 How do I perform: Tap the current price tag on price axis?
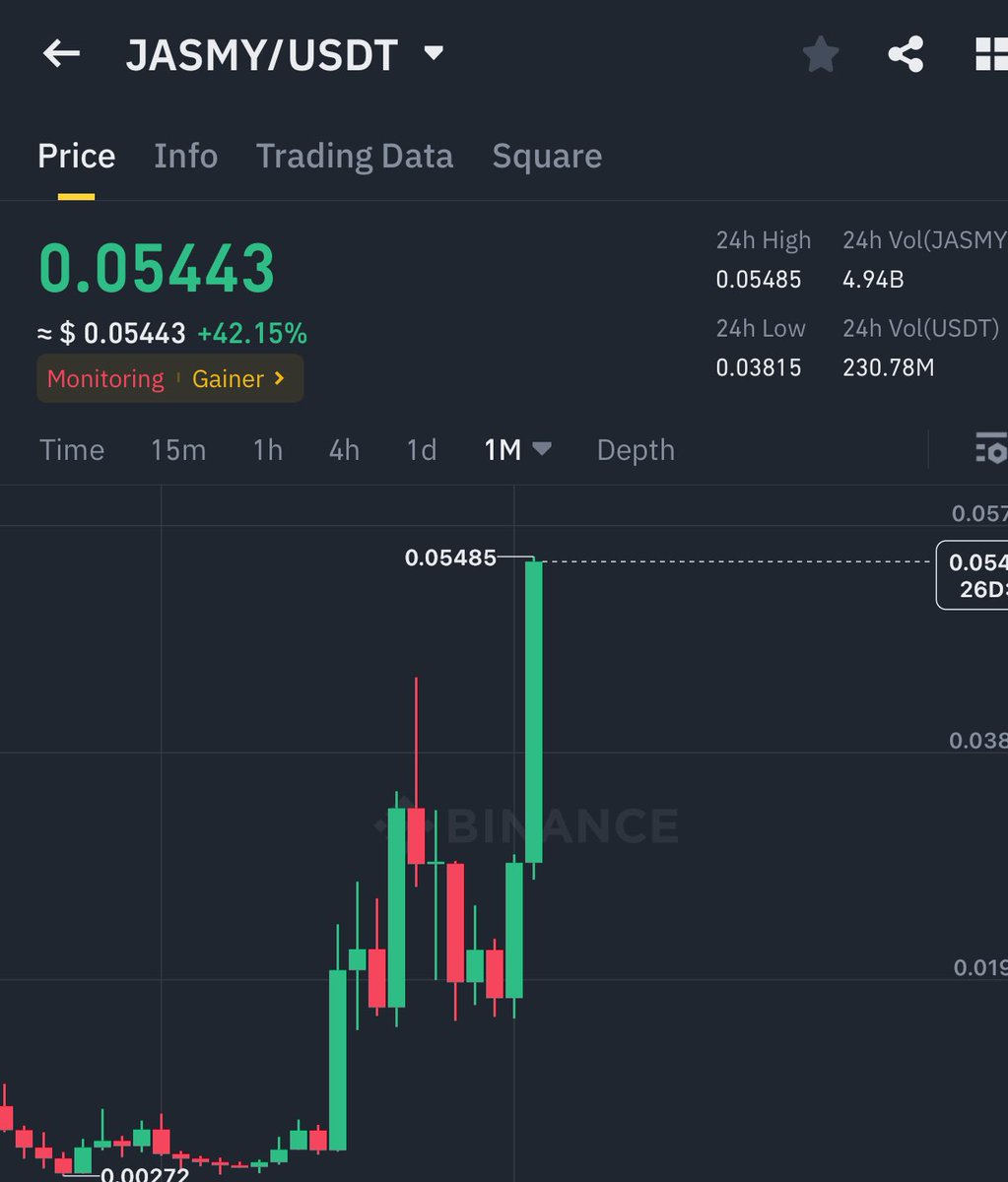973,576
